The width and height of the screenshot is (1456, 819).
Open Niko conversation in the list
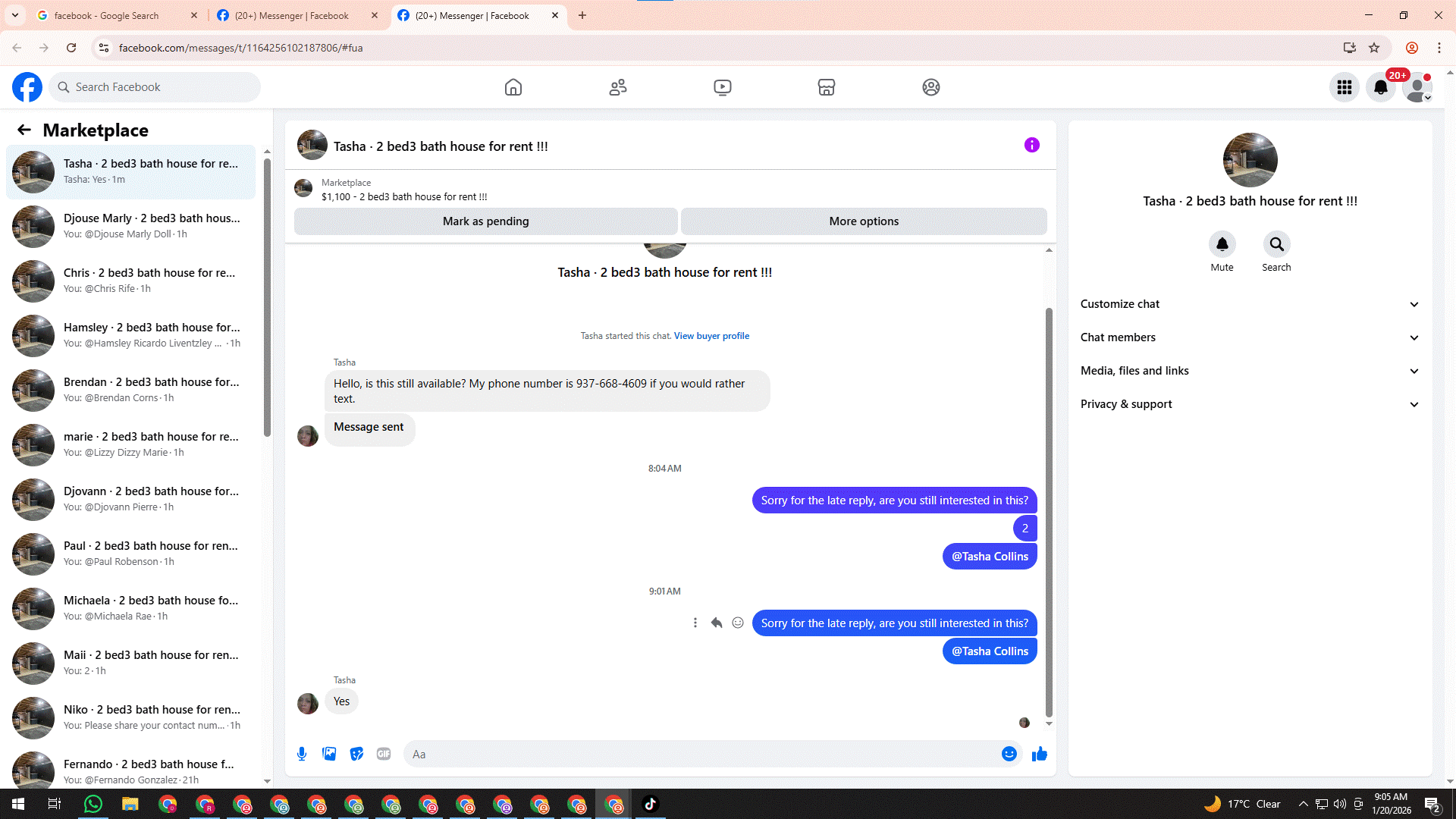131,717
